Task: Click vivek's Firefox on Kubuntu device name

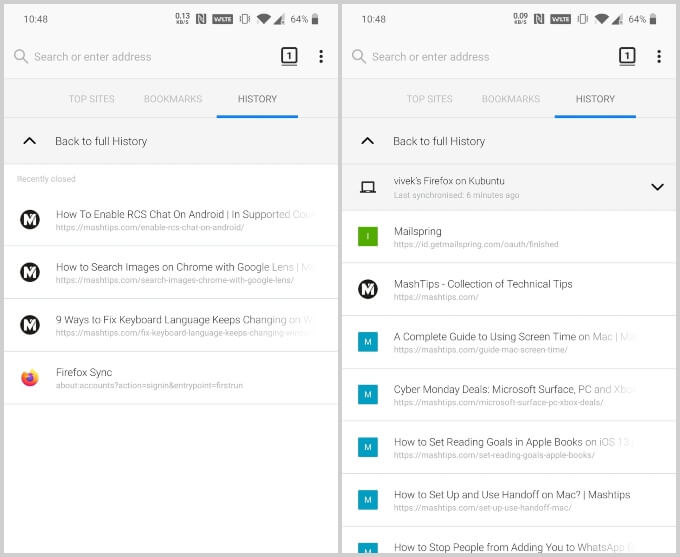Action: pyautogui.click(x=449, y=181)
